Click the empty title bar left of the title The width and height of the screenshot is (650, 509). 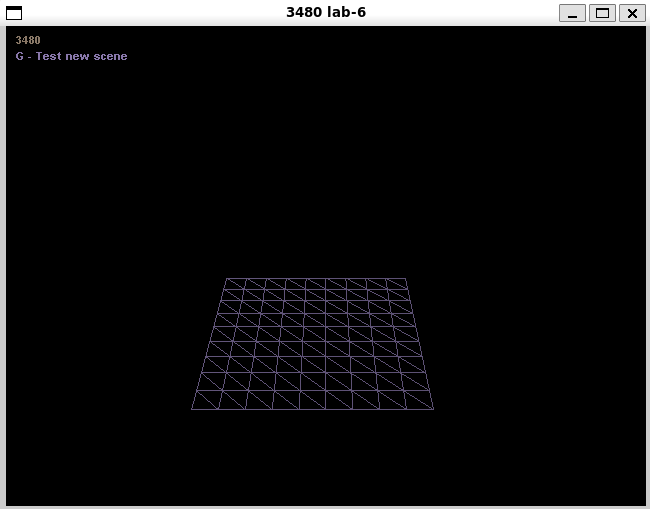pyautogui.click(x=150, y=13)
